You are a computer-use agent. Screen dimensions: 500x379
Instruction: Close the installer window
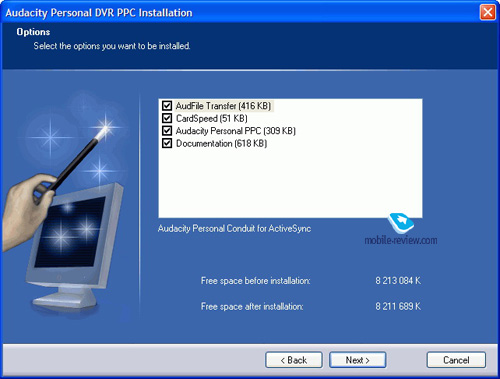(487, 13)
